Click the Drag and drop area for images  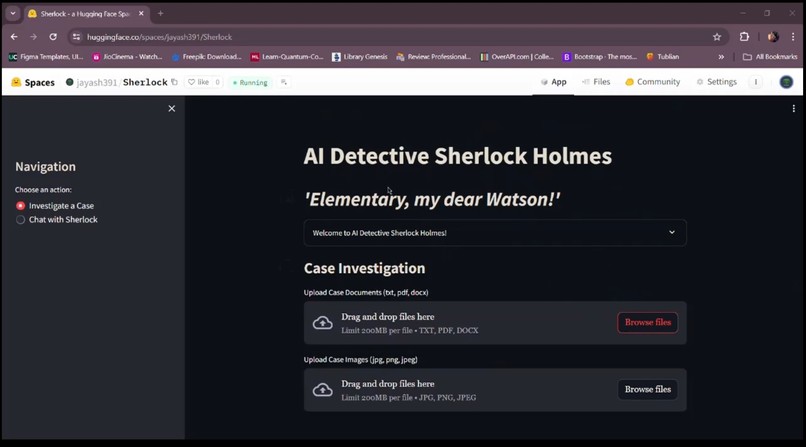[x=494, y=390]
